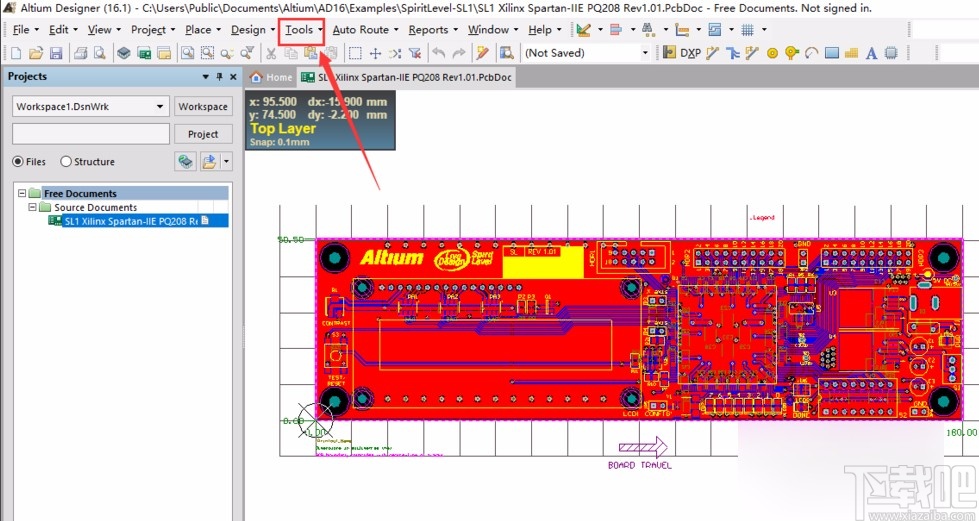
Task: Place a polygon pour icon
Action: coord(851,53)
